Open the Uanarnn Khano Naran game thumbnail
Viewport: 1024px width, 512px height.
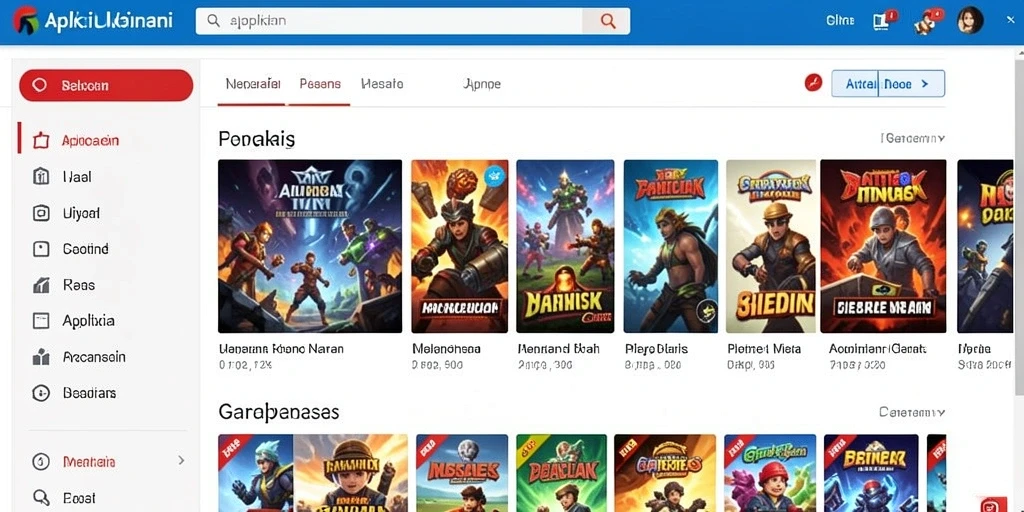point(310,246)
